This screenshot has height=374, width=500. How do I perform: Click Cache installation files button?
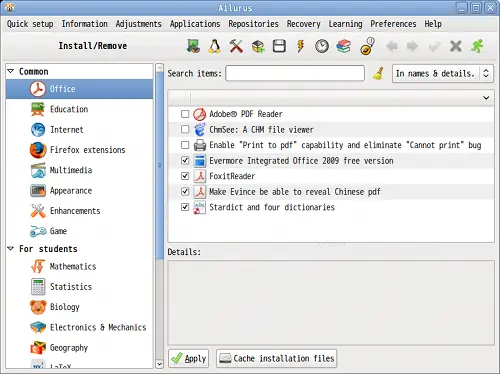pos(277,358)
